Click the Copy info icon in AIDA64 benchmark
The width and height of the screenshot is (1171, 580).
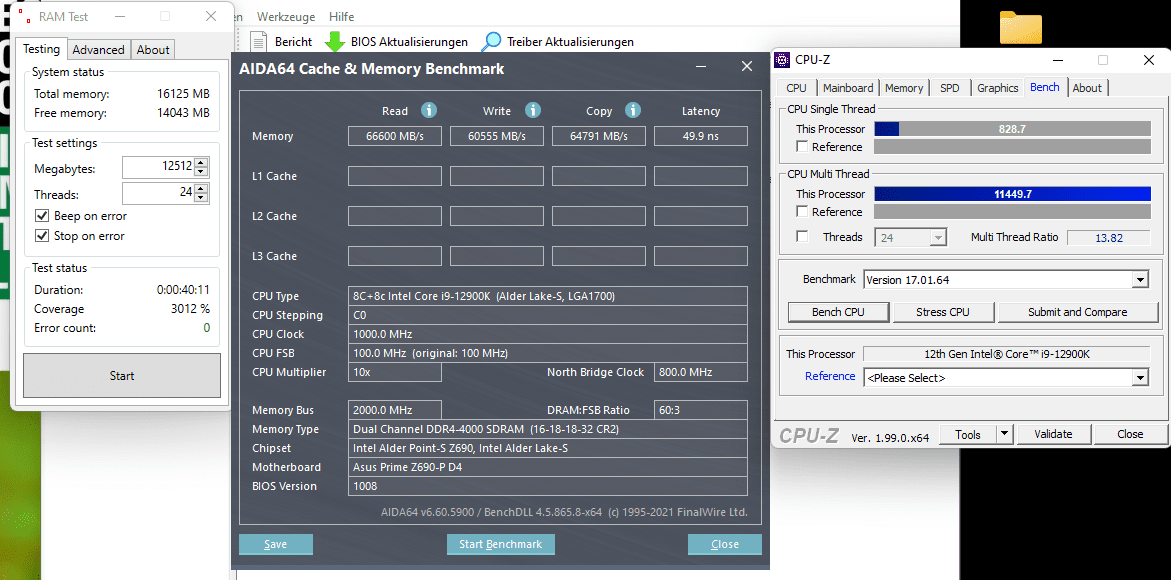click(633, 110)
